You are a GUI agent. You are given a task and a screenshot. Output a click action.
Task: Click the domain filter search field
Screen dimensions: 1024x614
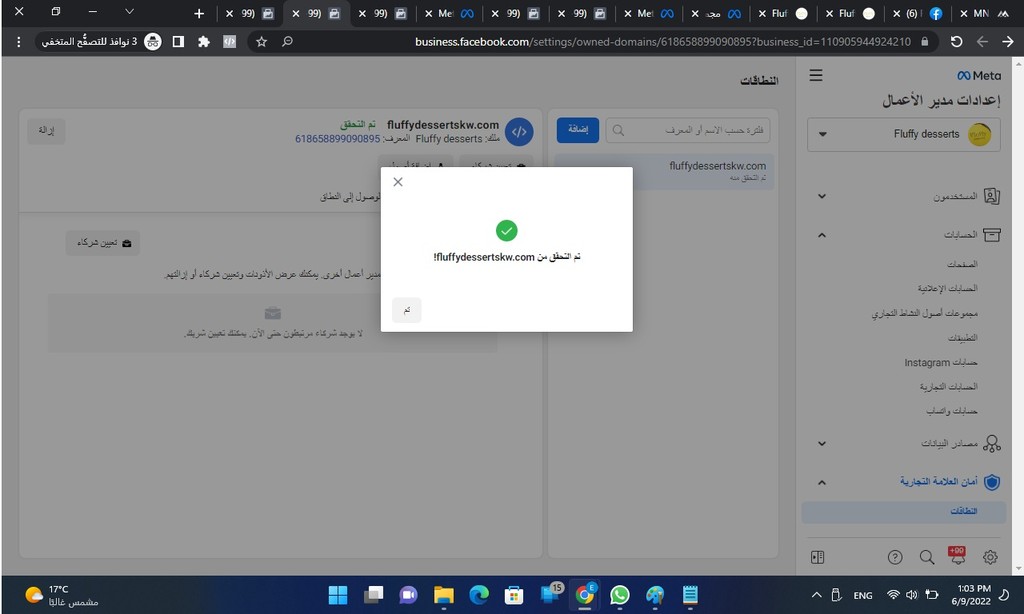pos(688,130)
